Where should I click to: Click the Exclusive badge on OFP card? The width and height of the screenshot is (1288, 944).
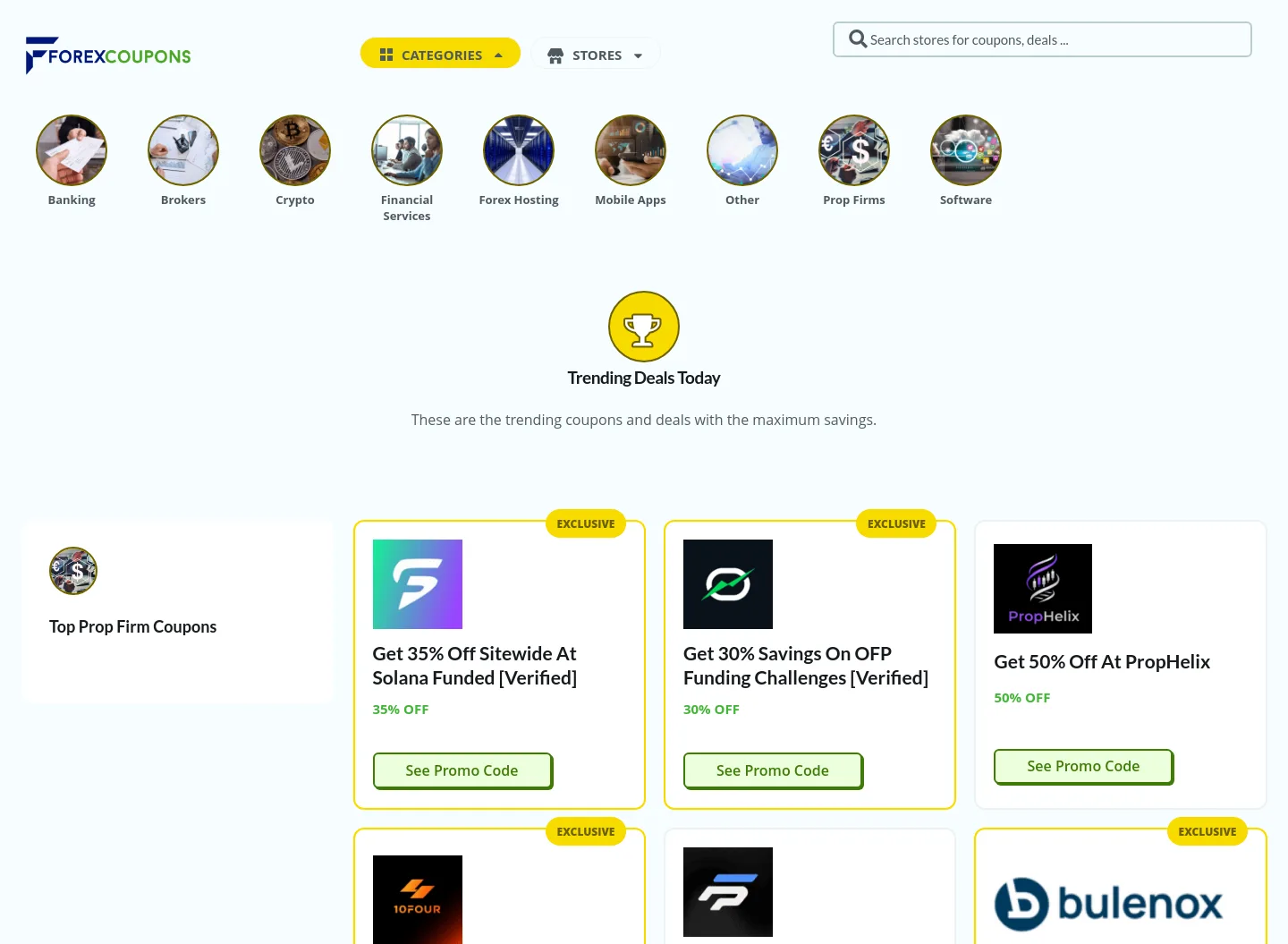point(896,523)
